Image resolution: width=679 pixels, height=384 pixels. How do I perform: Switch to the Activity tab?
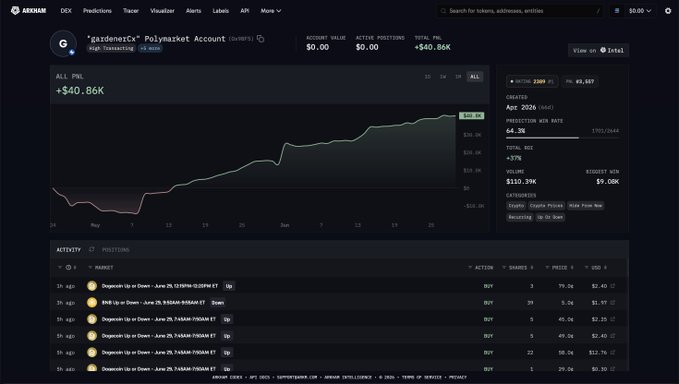tap(68, 250)
